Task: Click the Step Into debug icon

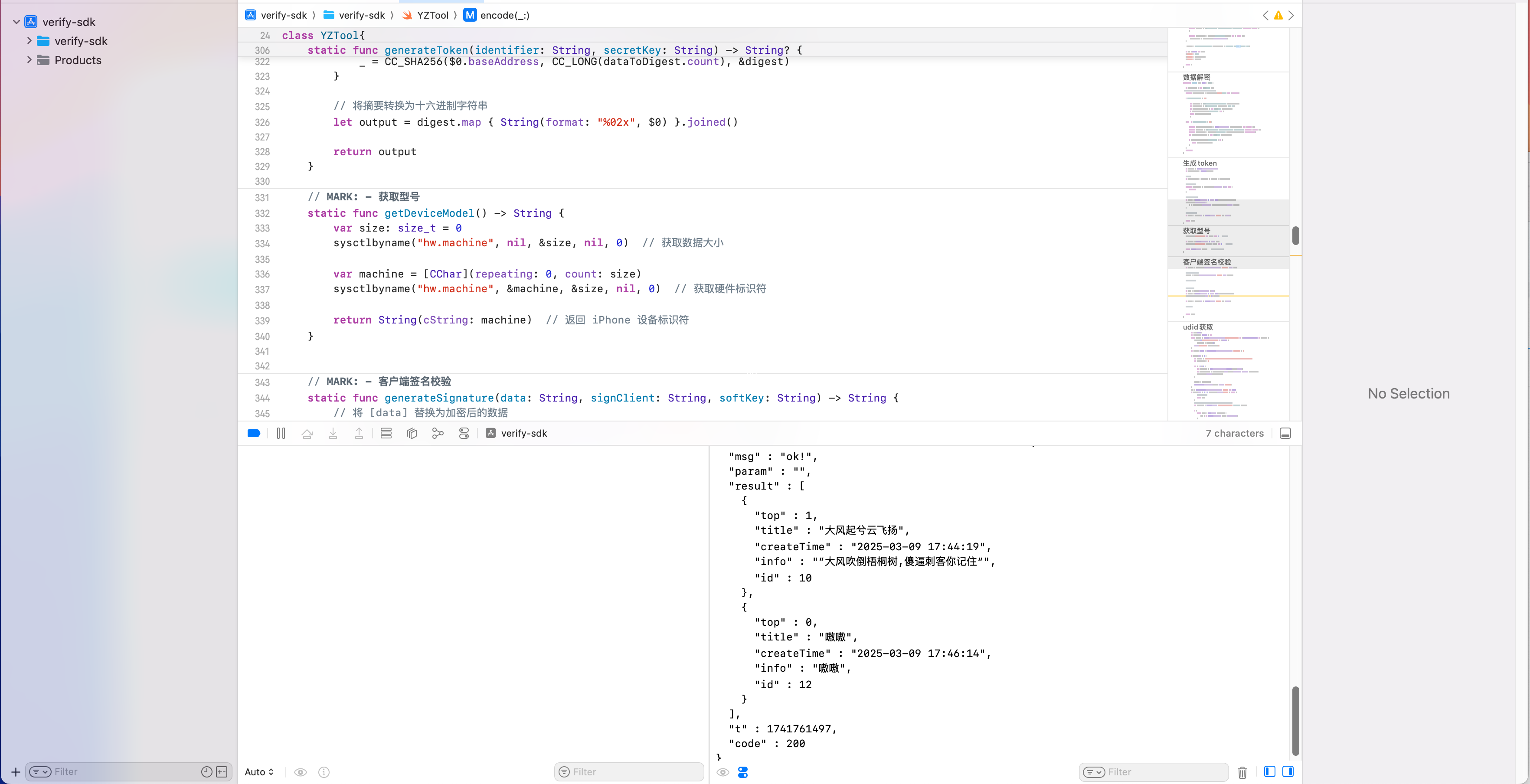Action: (333, 434)
